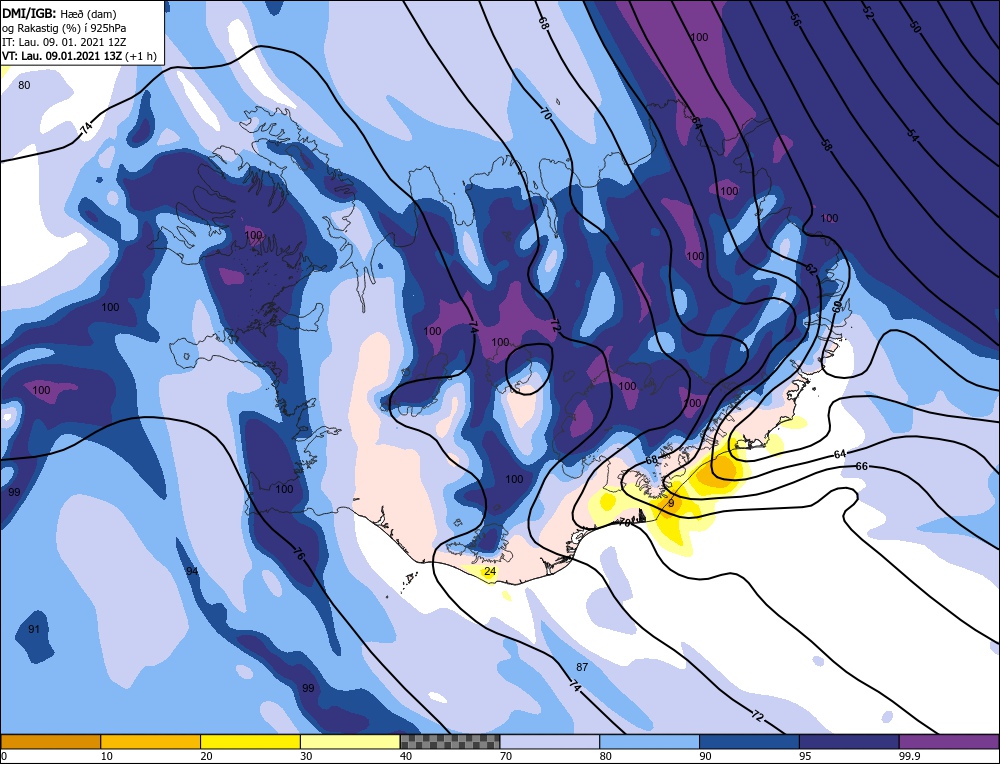Click the '87' humidity value label

(x=582, y=667)
